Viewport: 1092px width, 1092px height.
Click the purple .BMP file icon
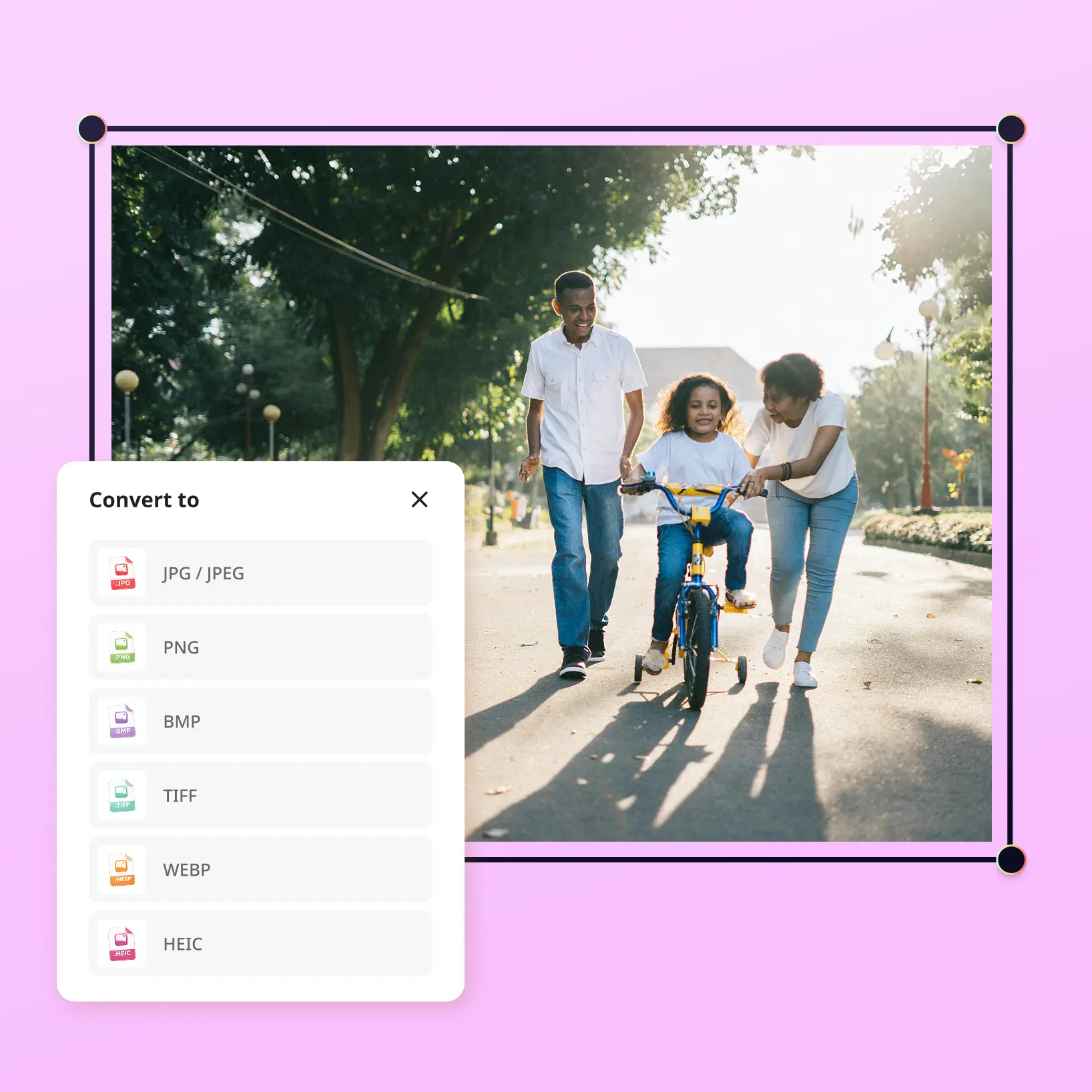click(x=122, y=722)
